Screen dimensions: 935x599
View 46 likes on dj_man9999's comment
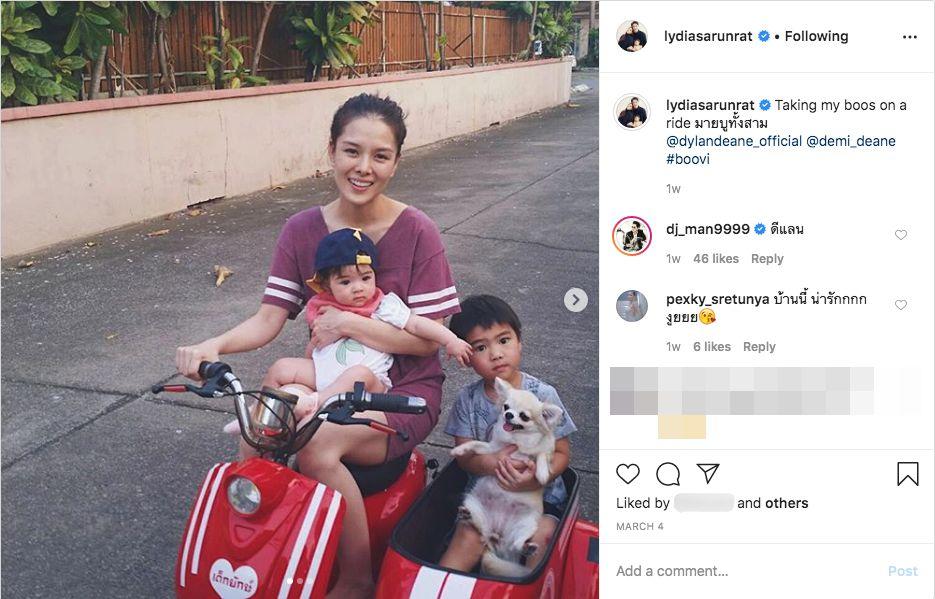pyautogui.click(x=716, y=259)
